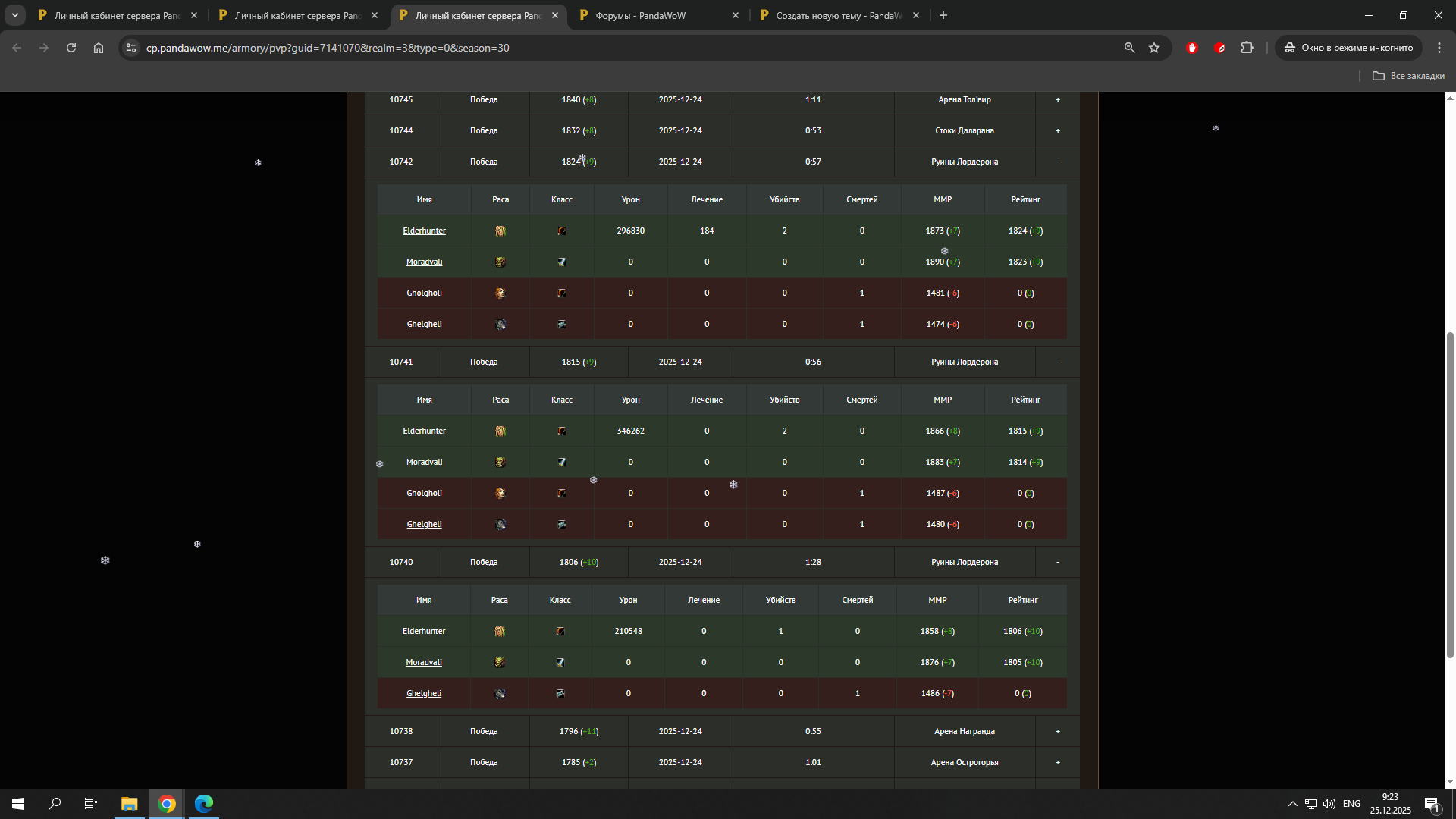This screenshot has width=1456, height=819.
Task: Open Все закладки bookmarks folder
Action: click(x=1408, y=76)
